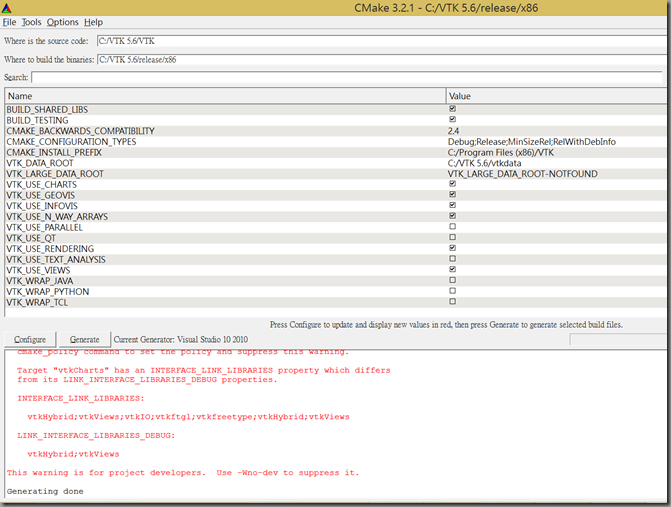Click the CMake logo icon in title bar
This screenshot has height=507, width=671.
pyautogui.click(x=7, y=8)
